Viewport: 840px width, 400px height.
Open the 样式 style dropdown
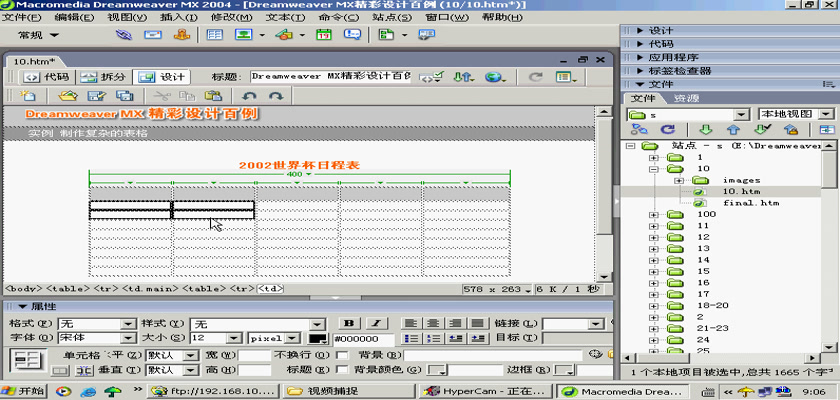318,324
